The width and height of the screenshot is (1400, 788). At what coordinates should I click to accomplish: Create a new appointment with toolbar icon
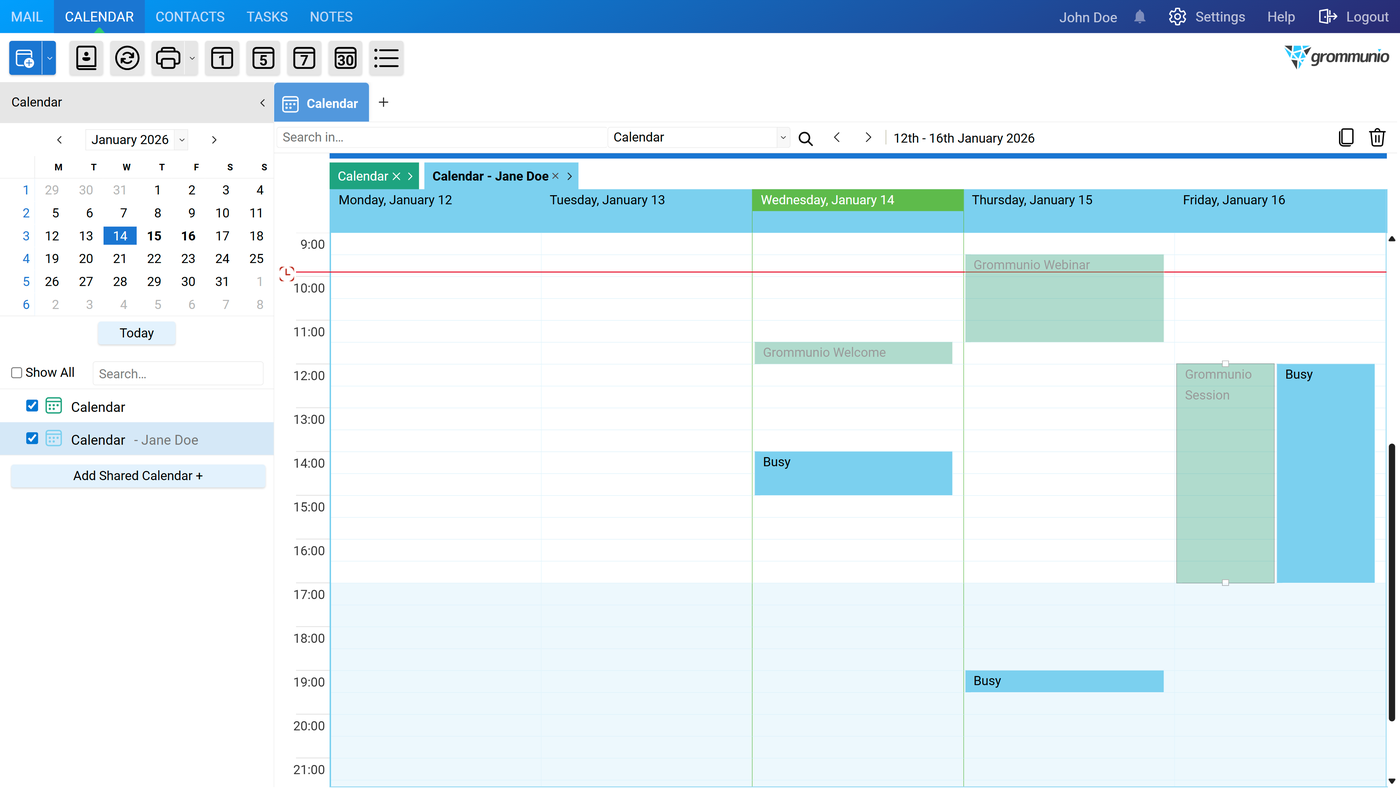click(x=25, y=59)
